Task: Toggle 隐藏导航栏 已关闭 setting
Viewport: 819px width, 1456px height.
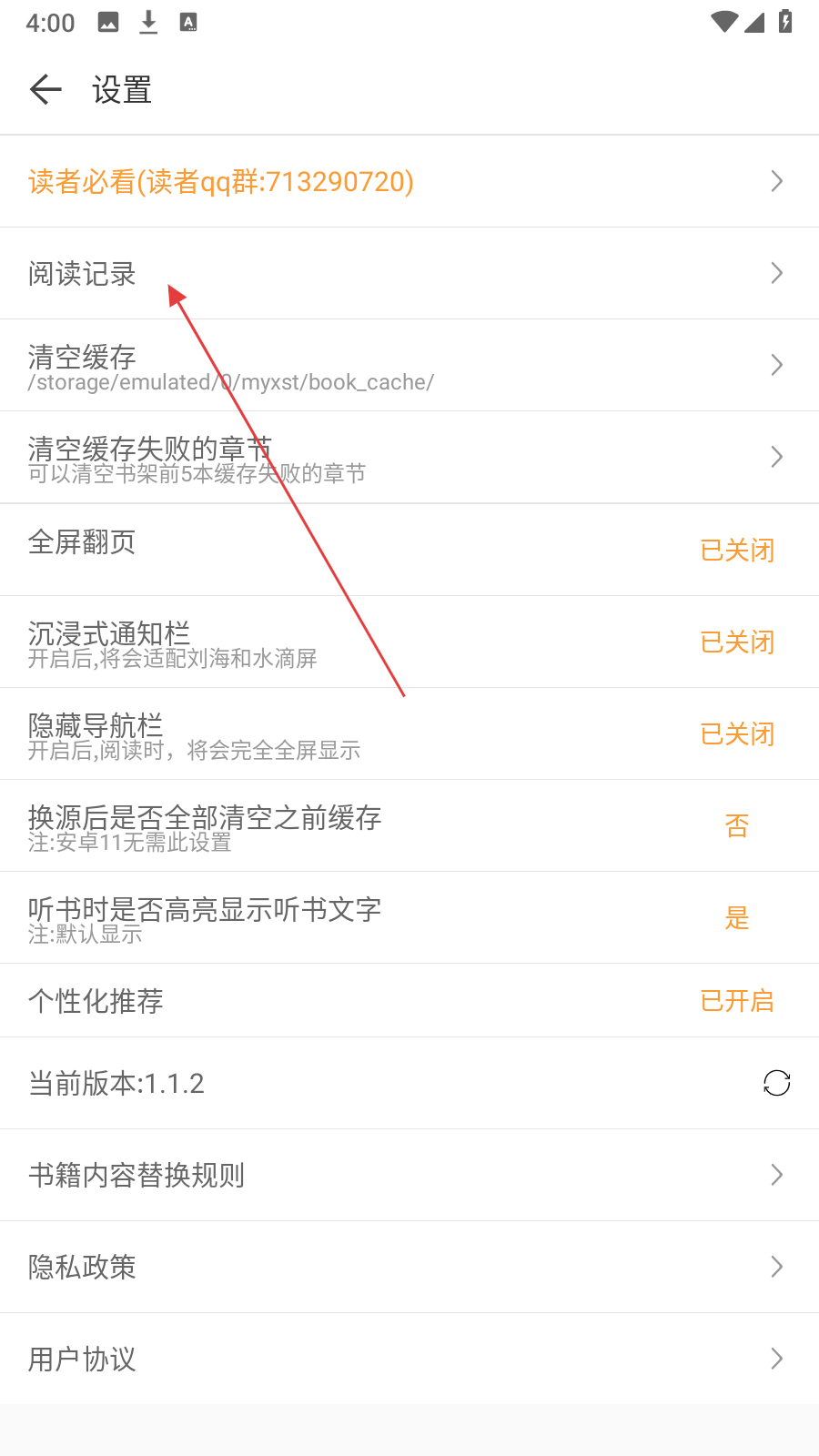Action: 737,733
